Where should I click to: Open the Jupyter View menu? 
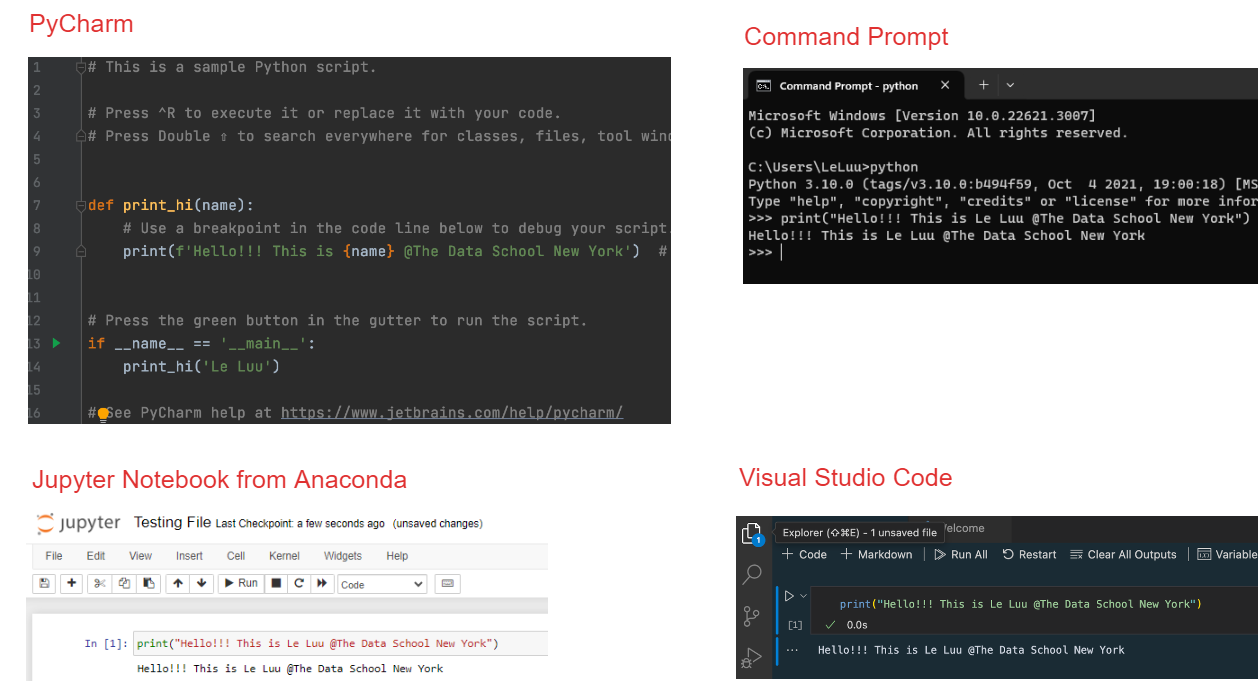coord(141,556)
